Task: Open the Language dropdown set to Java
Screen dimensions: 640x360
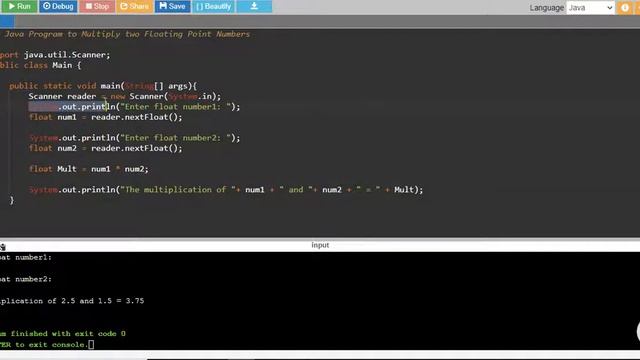Action: click(590, 8)
